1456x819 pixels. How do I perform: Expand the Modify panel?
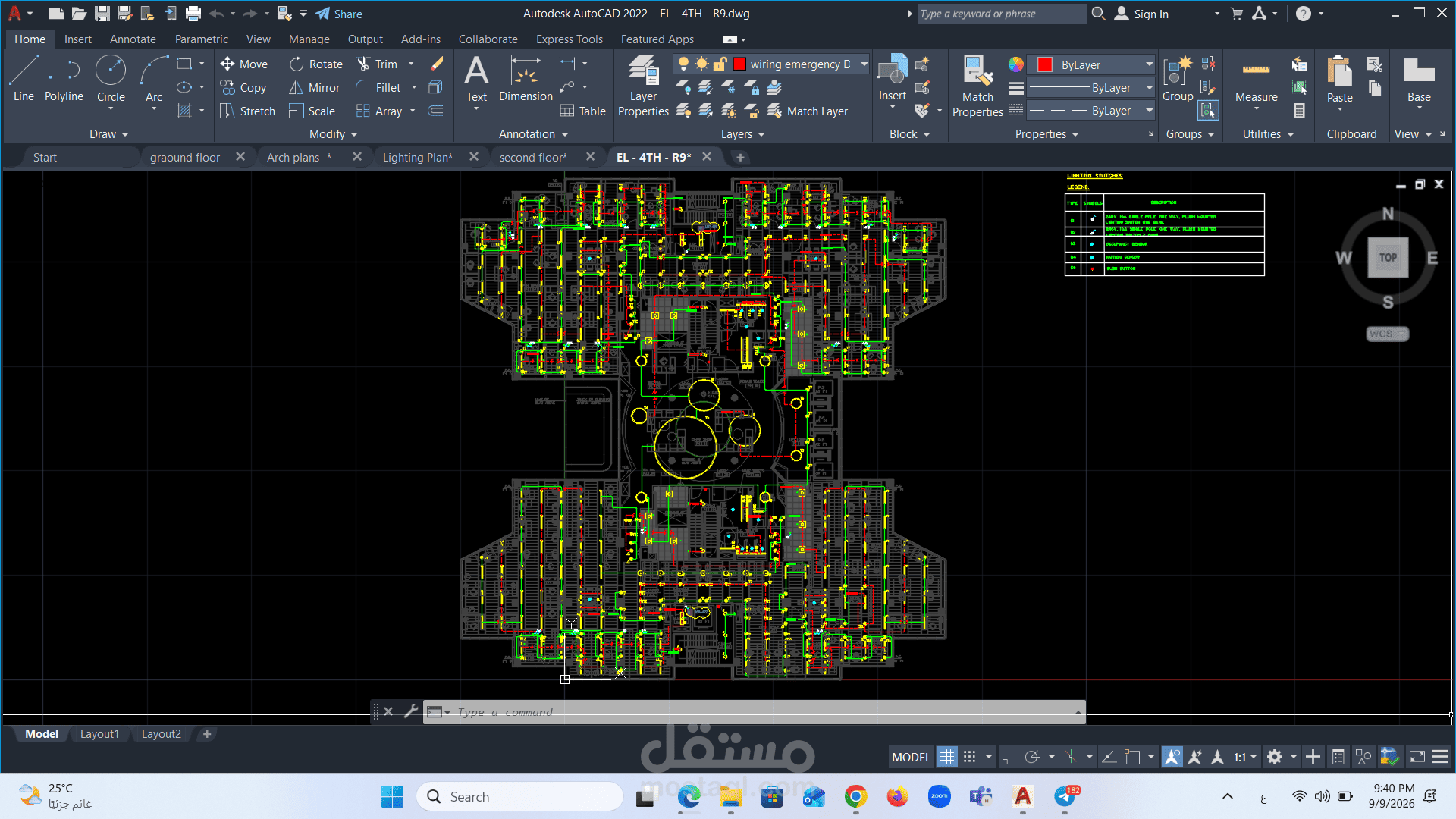(x=334, y=134)
